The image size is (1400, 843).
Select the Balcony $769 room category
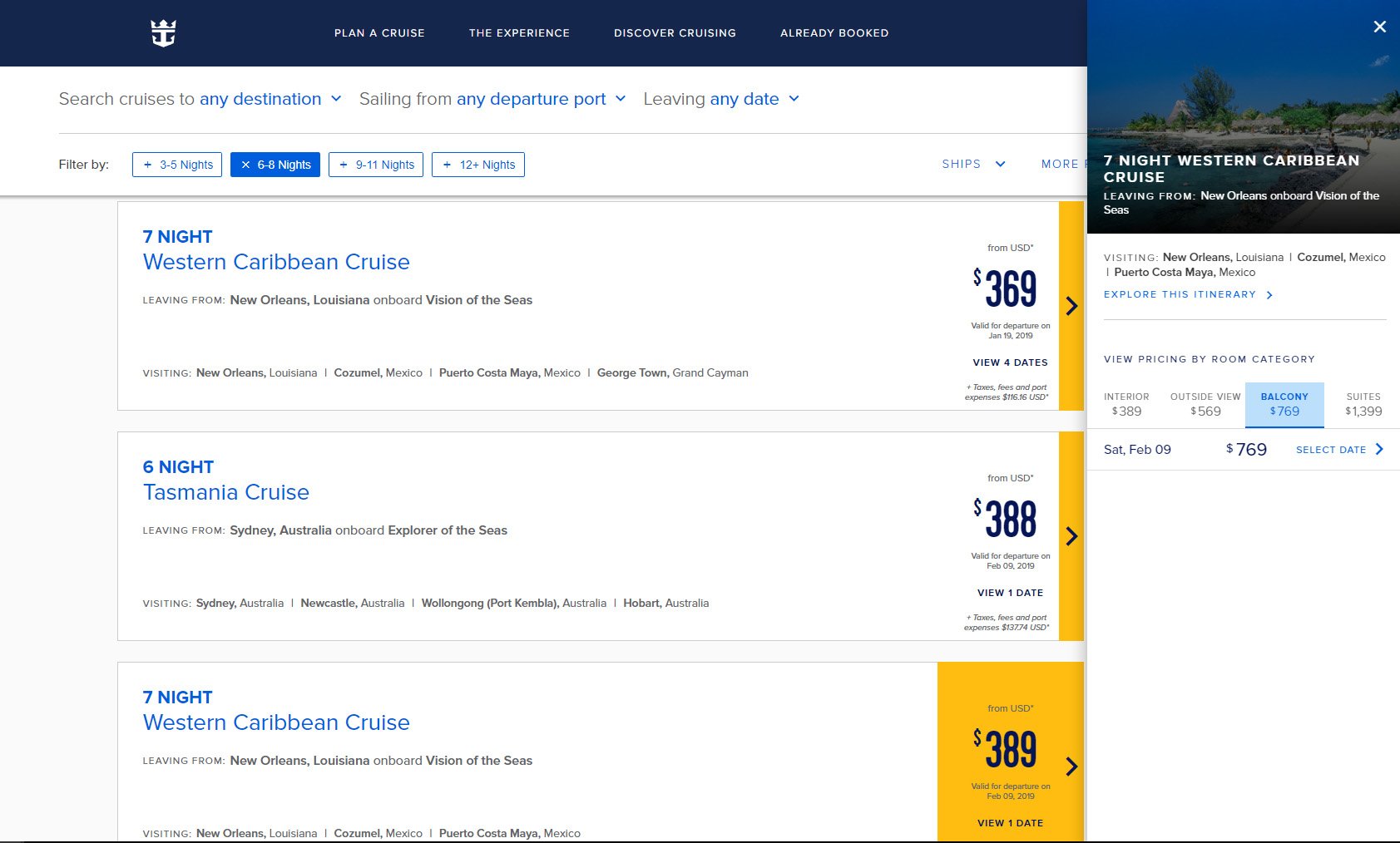click(x=1284, y=404)
